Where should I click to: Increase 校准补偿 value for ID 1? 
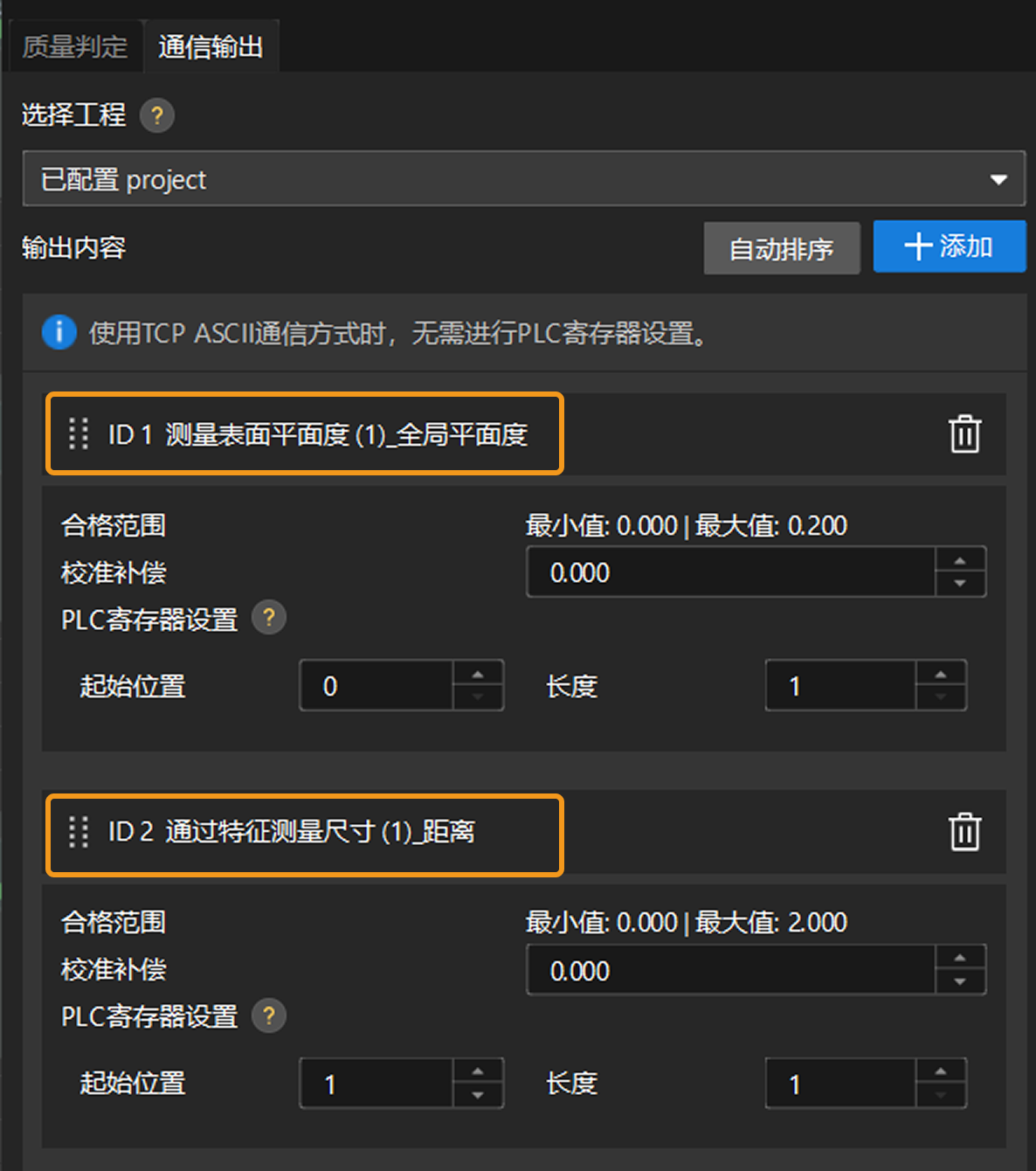(x=960, y=560)
